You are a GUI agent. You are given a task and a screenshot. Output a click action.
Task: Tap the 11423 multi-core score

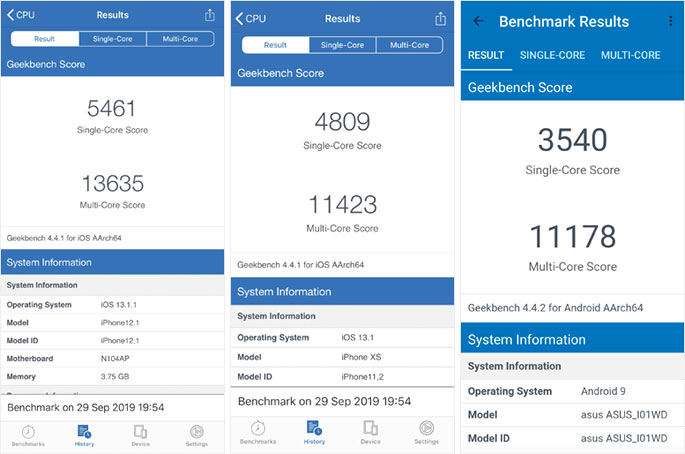click(342, 204)
